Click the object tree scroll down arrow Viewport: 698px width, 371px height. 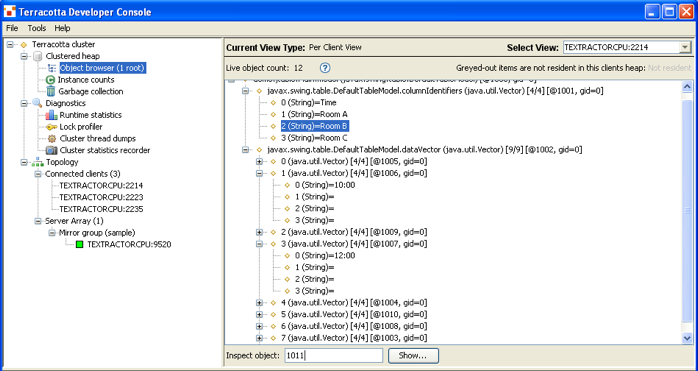click(687, 338)
